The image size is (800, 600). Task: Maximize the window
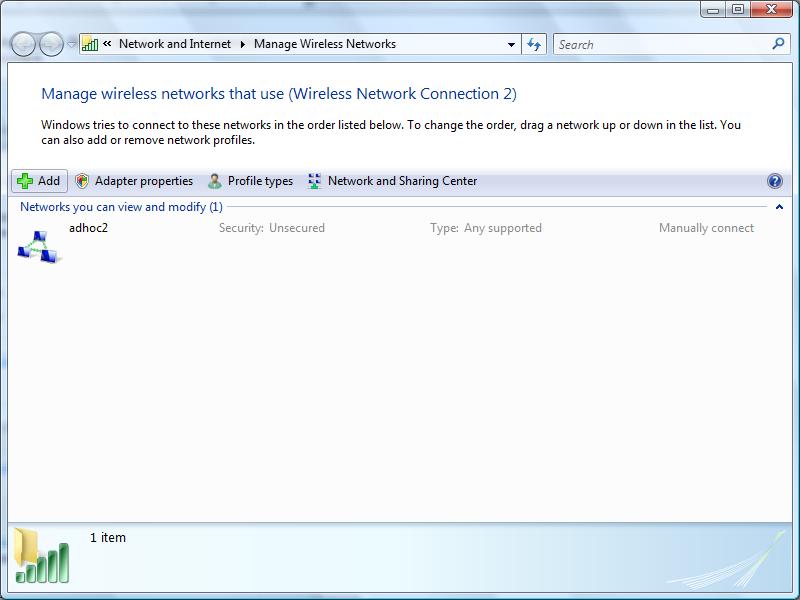(738, 10)
